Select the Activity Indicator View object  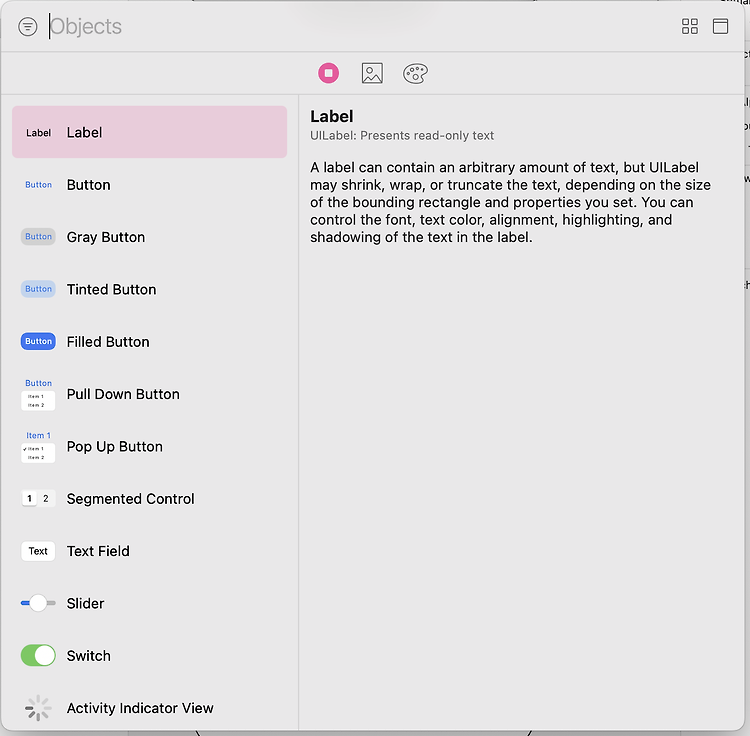point(149,708)
